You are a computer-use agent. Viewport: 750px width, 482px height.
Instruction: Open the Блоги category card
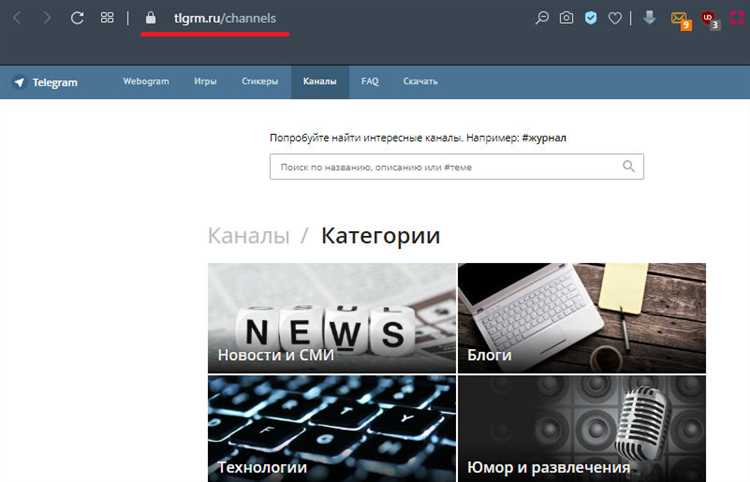(582, 318)
